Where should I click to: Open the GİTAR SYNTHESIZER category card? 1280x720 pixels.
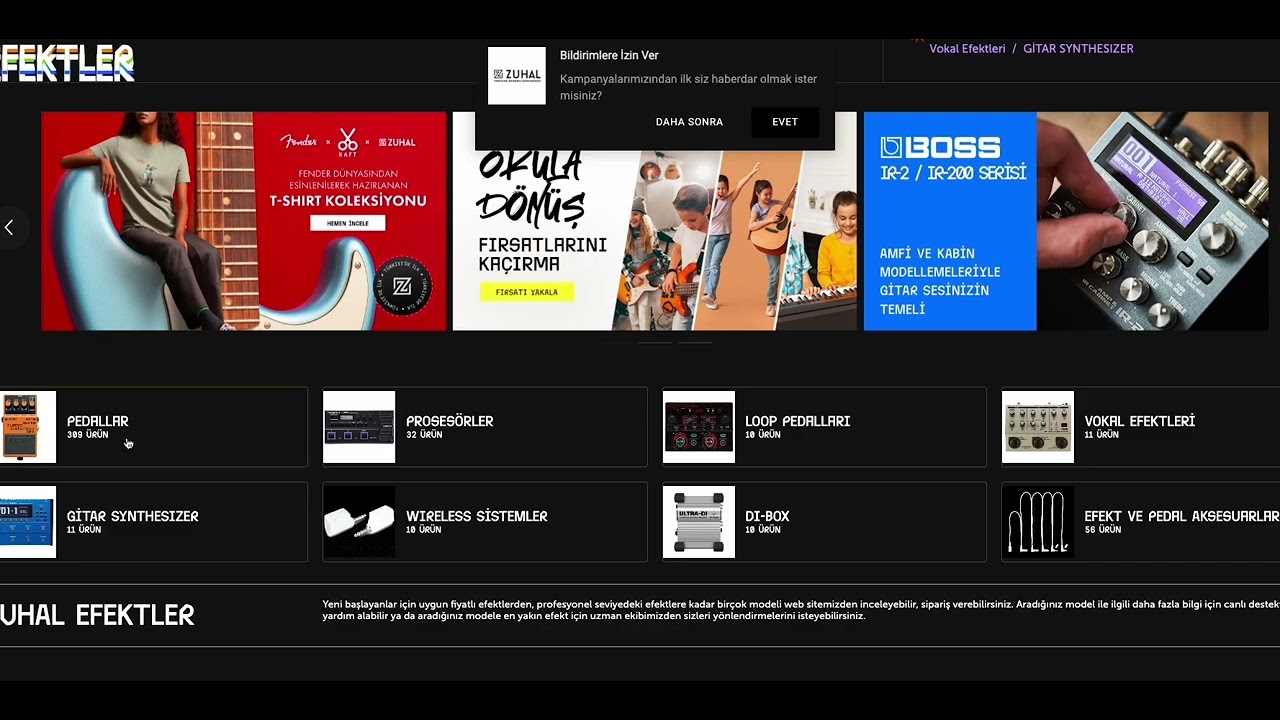pyautogui.click(x=153, y=522)
